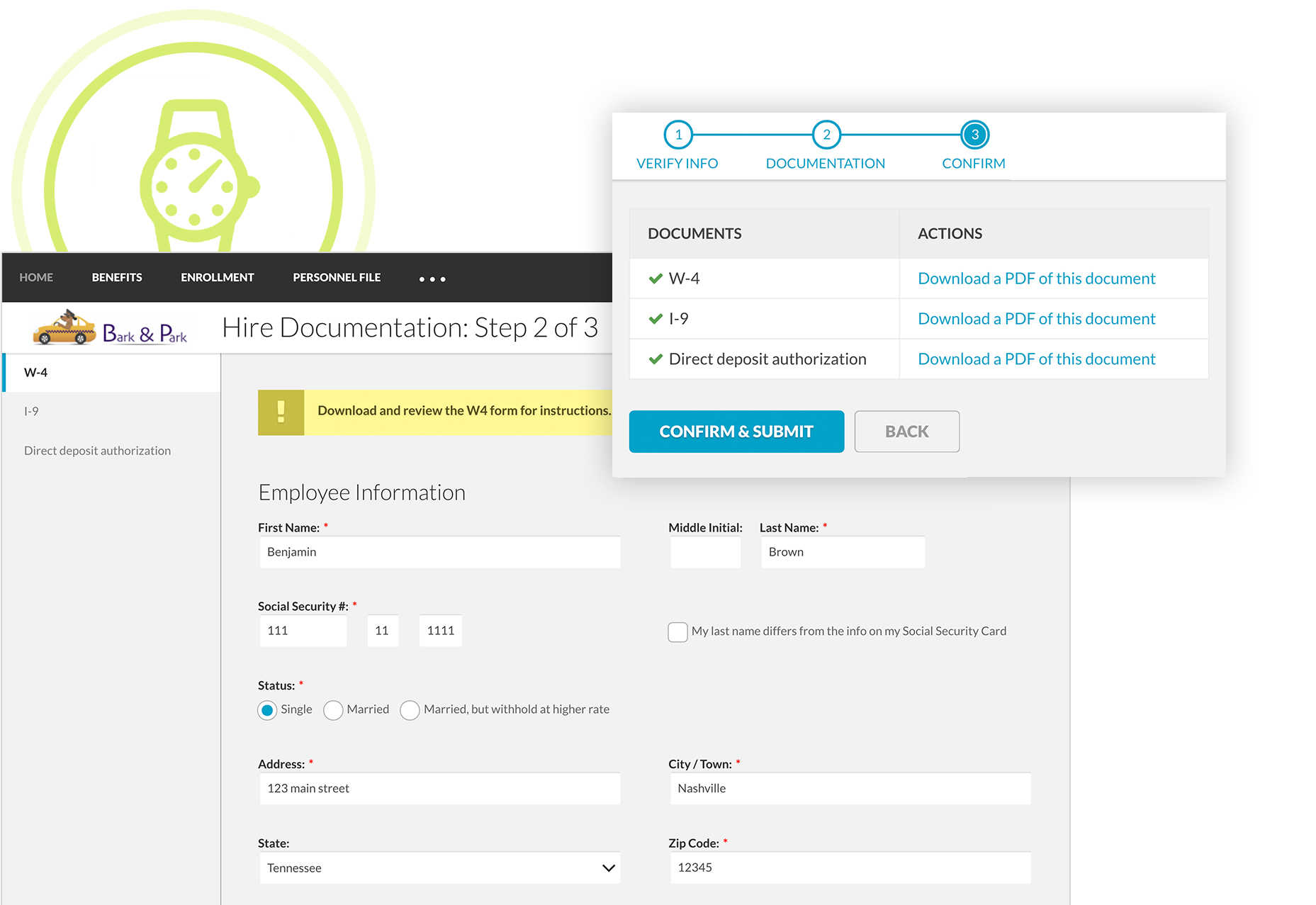1316x905 pixels.
Task: Open the three-dot overflow menu in navbar
Action: [x=432, y=279]
